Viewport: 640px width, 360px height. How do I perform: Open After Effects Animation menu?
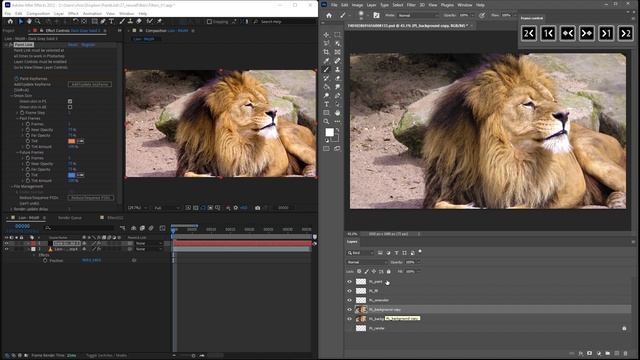point(92,13)
